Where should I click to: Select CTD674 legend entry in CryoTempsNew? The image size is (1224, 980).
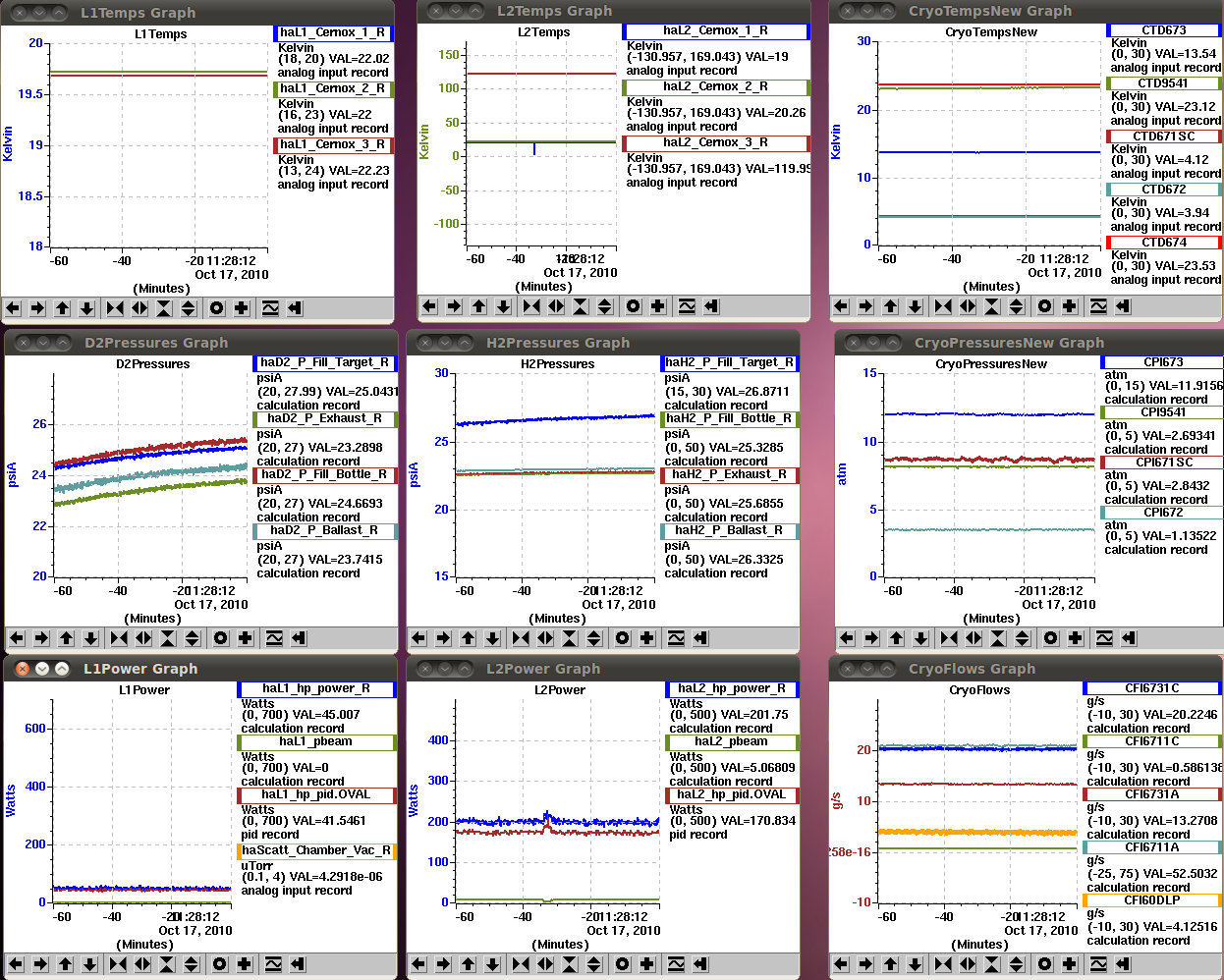(1164, 243)
